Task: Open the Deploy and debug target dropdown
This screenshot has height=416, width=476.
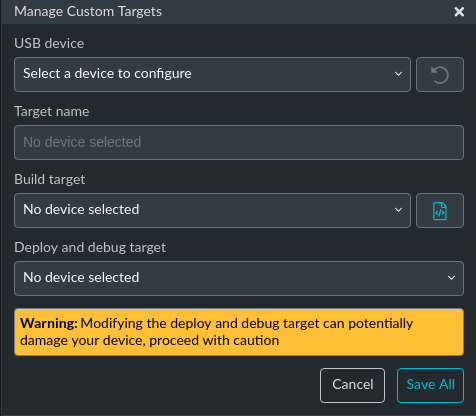Action: 239,278
